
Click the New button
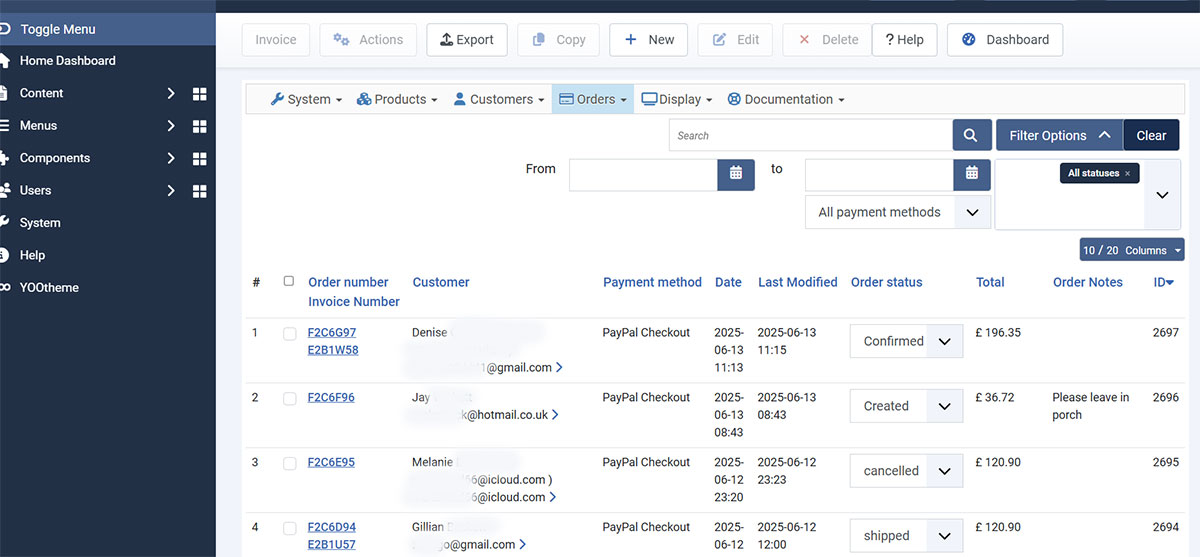(648, 40)
